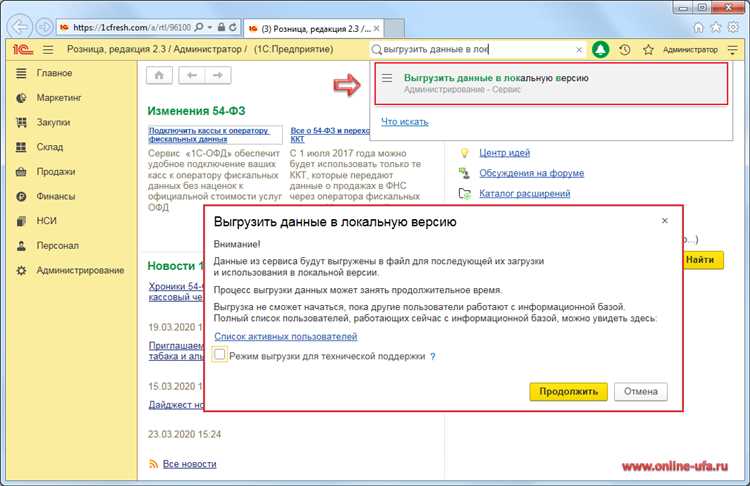Open the service settings menu icon at far right
Screen dimensions: 750x486
coord(732,49)
